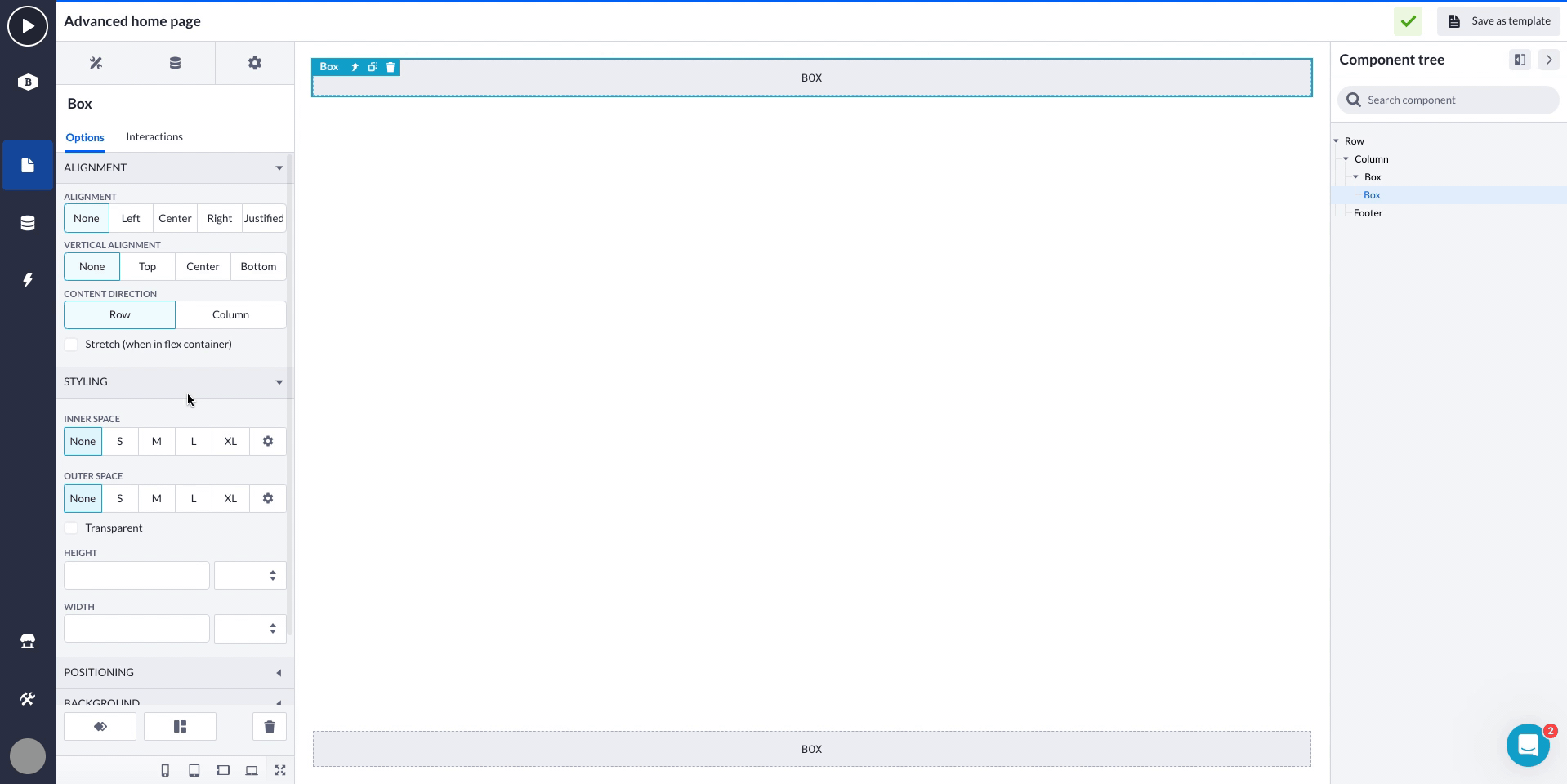Open the Height unit dropdown
Image resolution: width=1567 pixels, height=784 pixels.
tap(250, 576)
